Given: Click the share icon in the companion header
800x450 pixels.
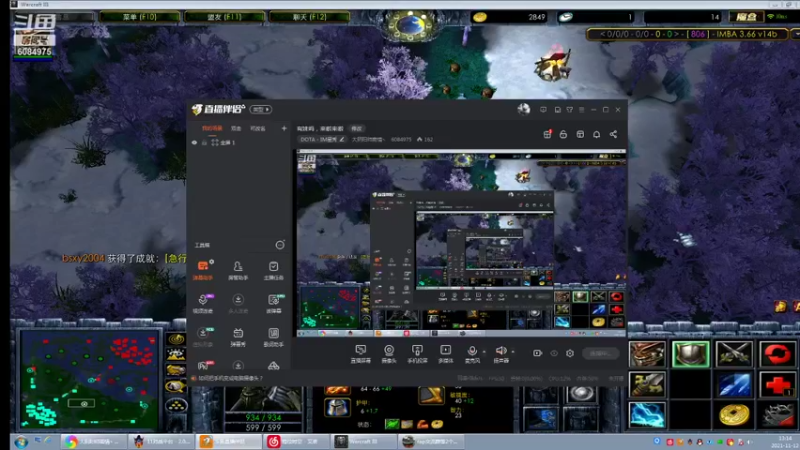Looking at the screenshot, I should click(x=613, y=134).
